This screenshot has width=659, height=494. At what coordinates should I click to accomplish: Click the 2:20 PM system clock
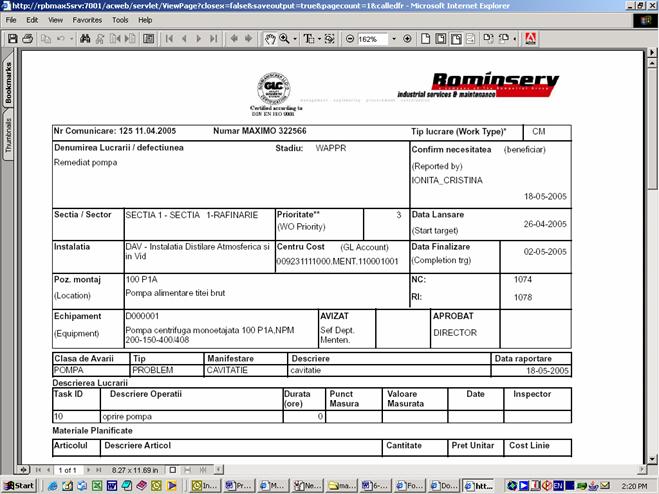click(x=634, y=486)
